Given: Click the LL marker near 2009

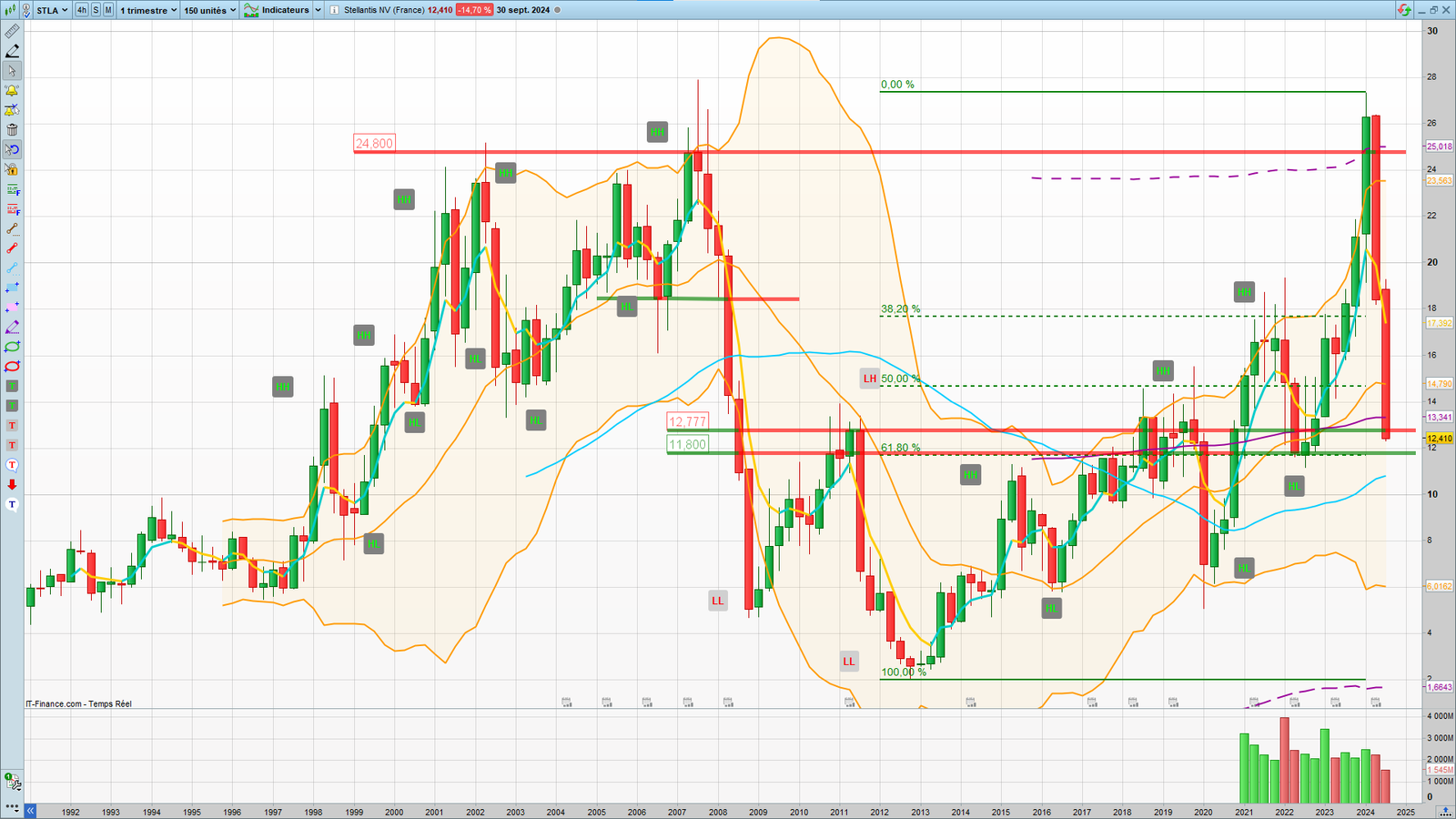Looking at the screenshot, I should click(x=718, y=601).
